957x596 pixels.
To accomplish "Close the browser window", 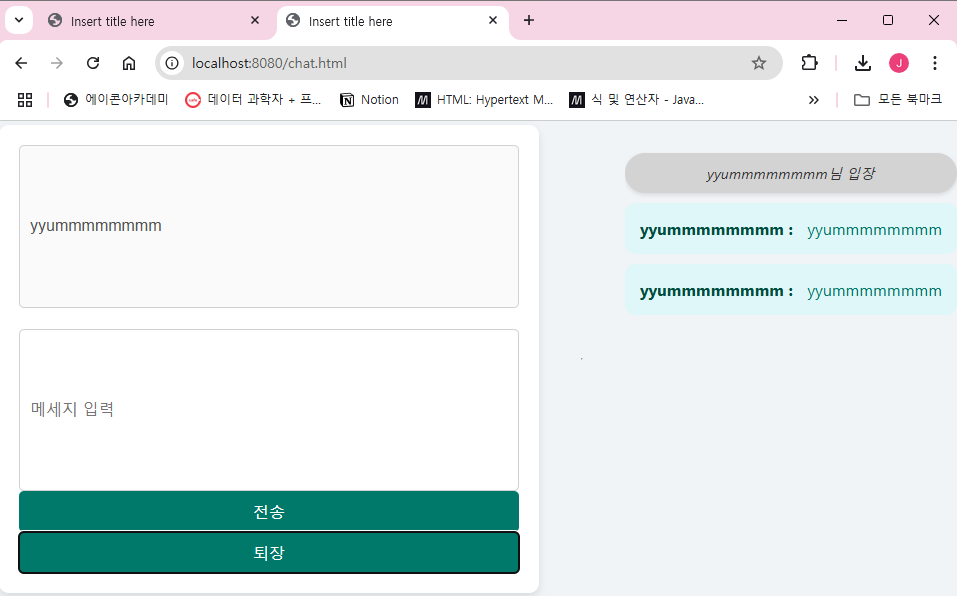I will (x=934, y=21).
